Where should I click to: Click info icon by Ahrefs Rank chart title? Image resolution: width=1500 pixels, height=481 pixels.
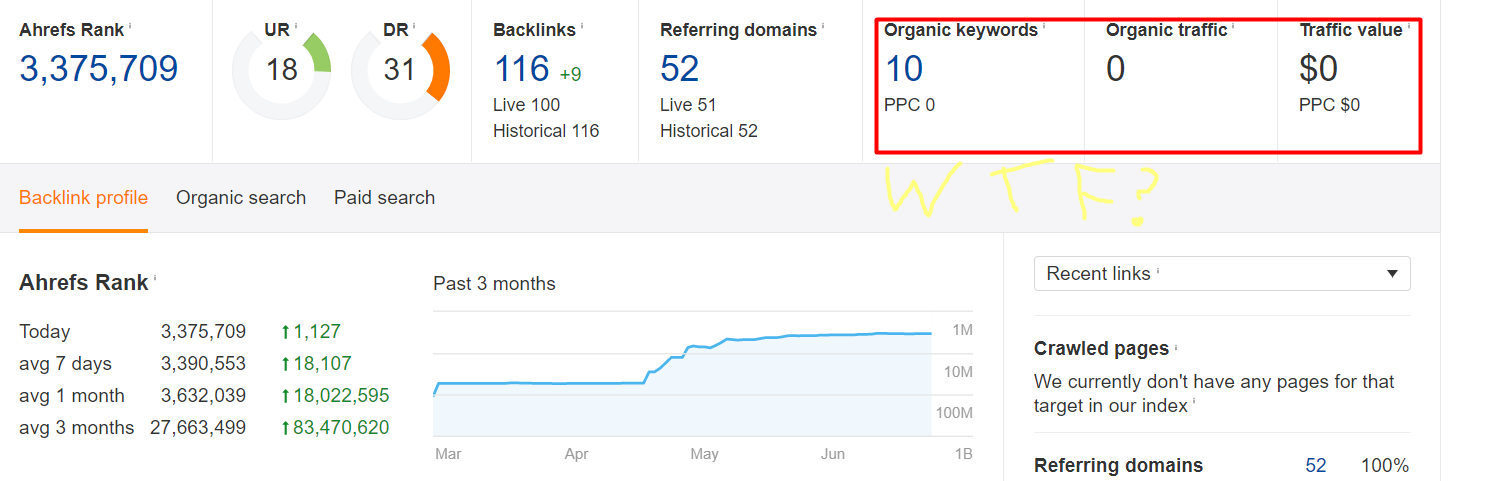[155, 278]
